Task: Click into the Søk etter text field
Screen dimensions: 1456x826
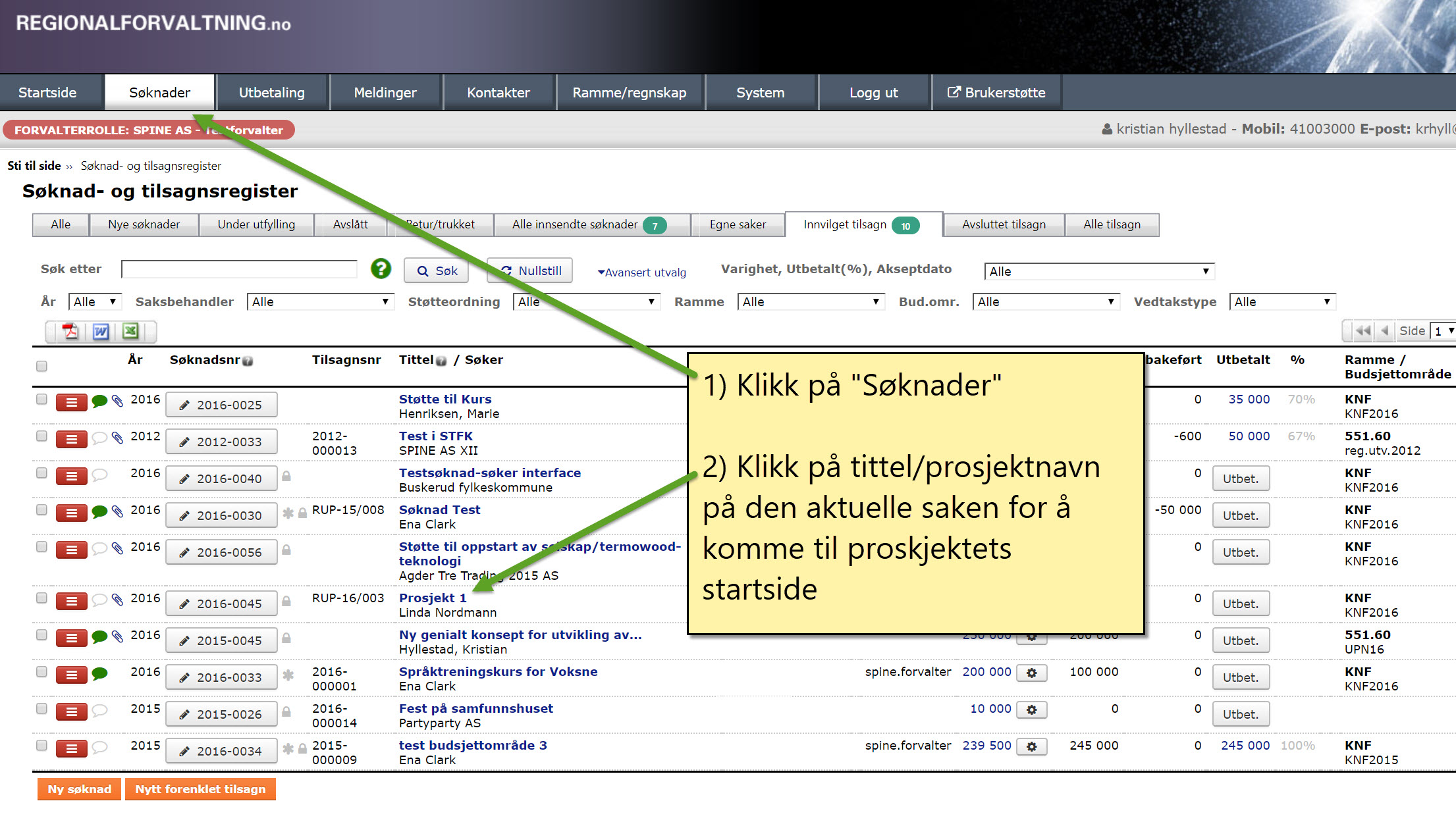Action: [239, 269]
